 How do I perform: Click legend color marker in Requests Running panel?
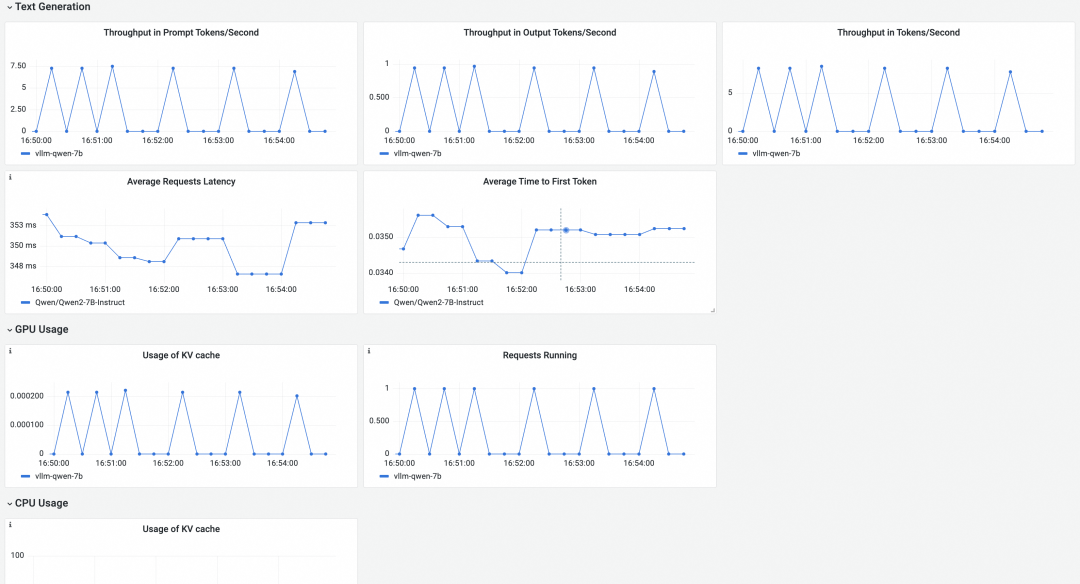[385, 476]
